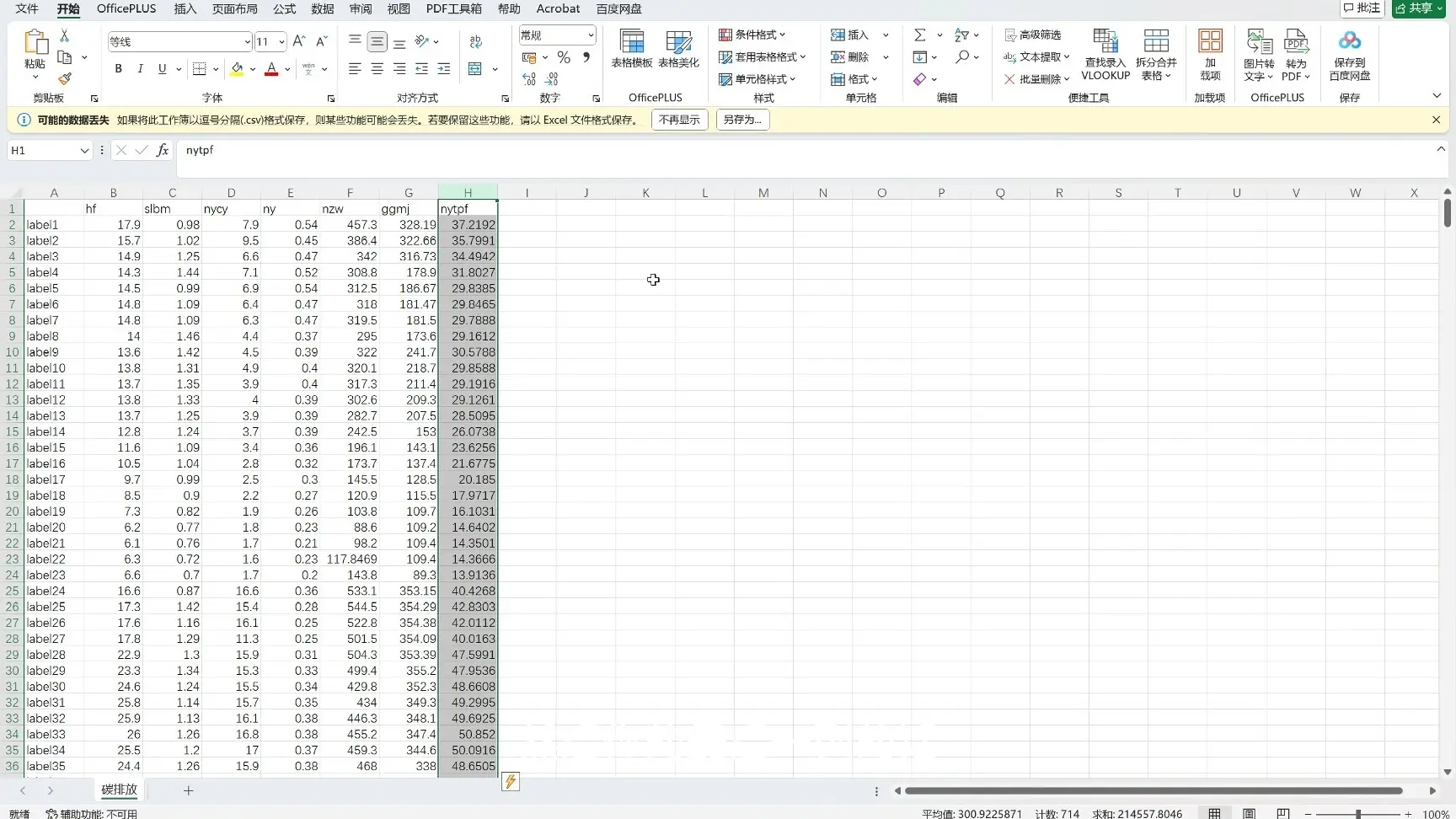1456x819 pixels.
Task: Toggle Underline formatting
Action: click(x=162, y=68)
